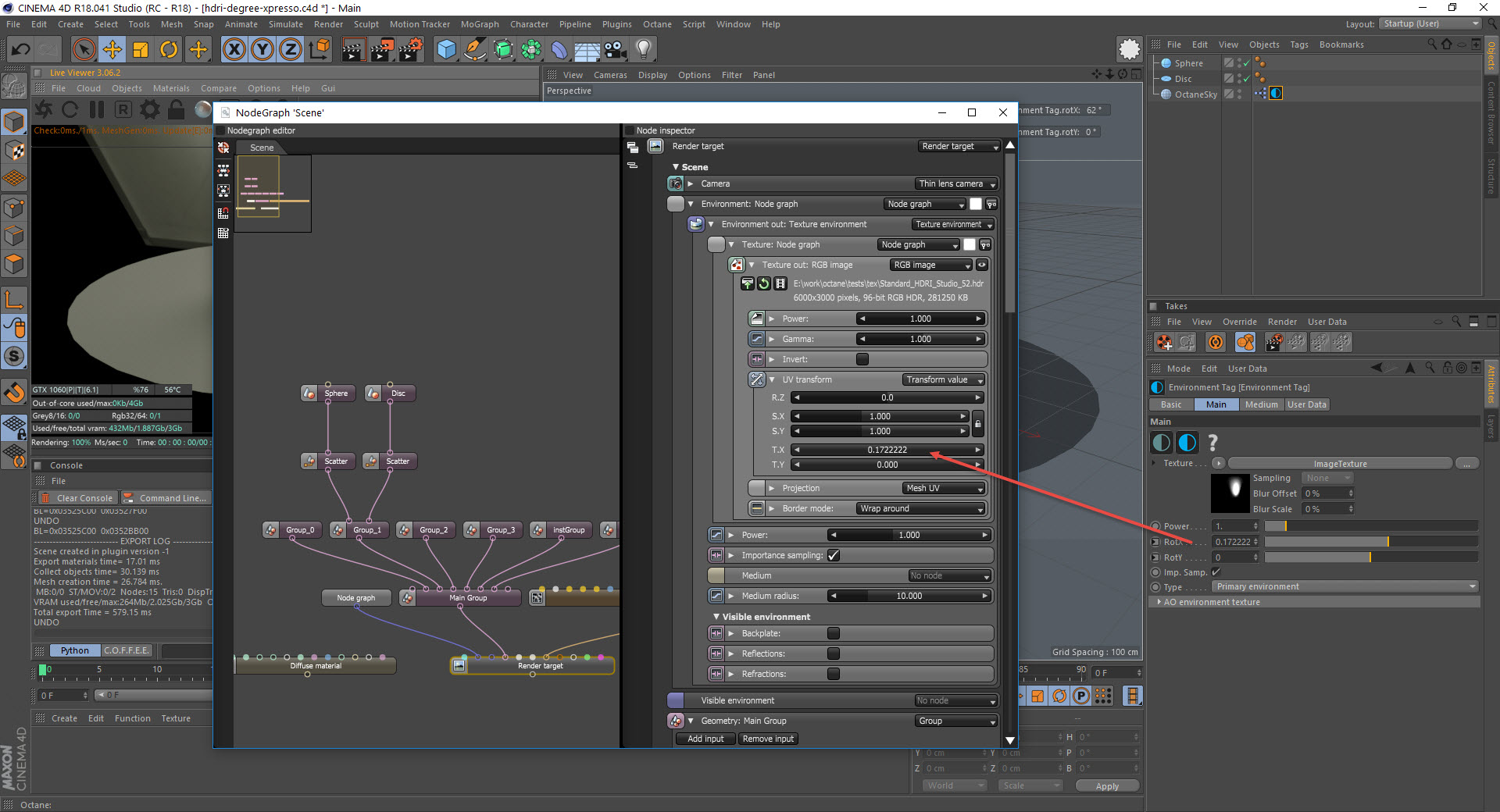Click Add input button
This screenshot has width=1500, height=812.
(x=705, y=739)
